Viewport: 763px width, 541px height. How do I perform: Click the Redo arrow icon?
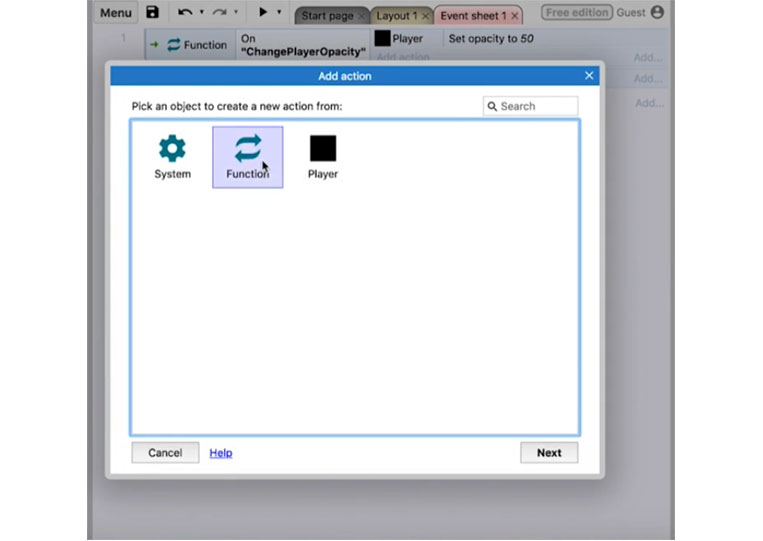point(219,12)
